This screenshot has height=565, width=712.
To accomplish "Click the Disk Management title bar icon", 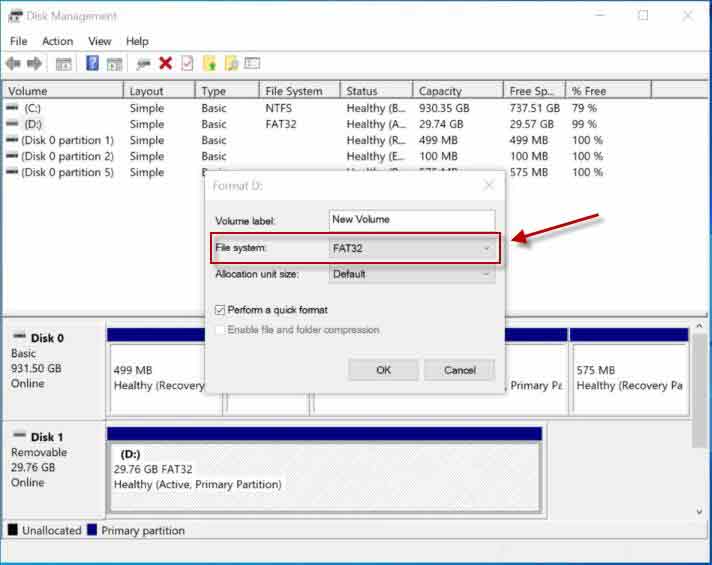I will [x=15, y=16].
